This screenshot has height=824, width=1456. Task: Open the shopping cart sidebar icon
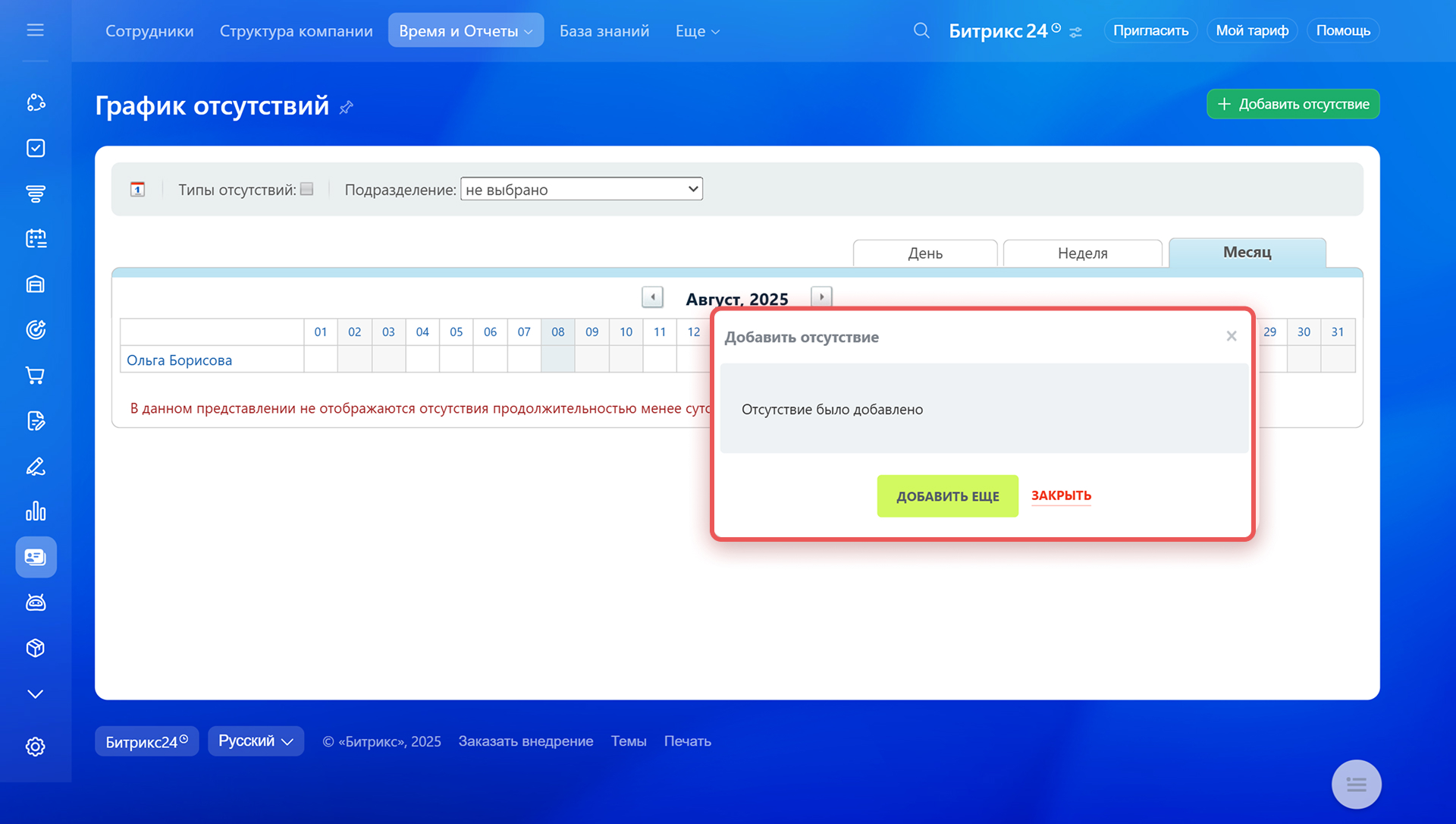36,376
